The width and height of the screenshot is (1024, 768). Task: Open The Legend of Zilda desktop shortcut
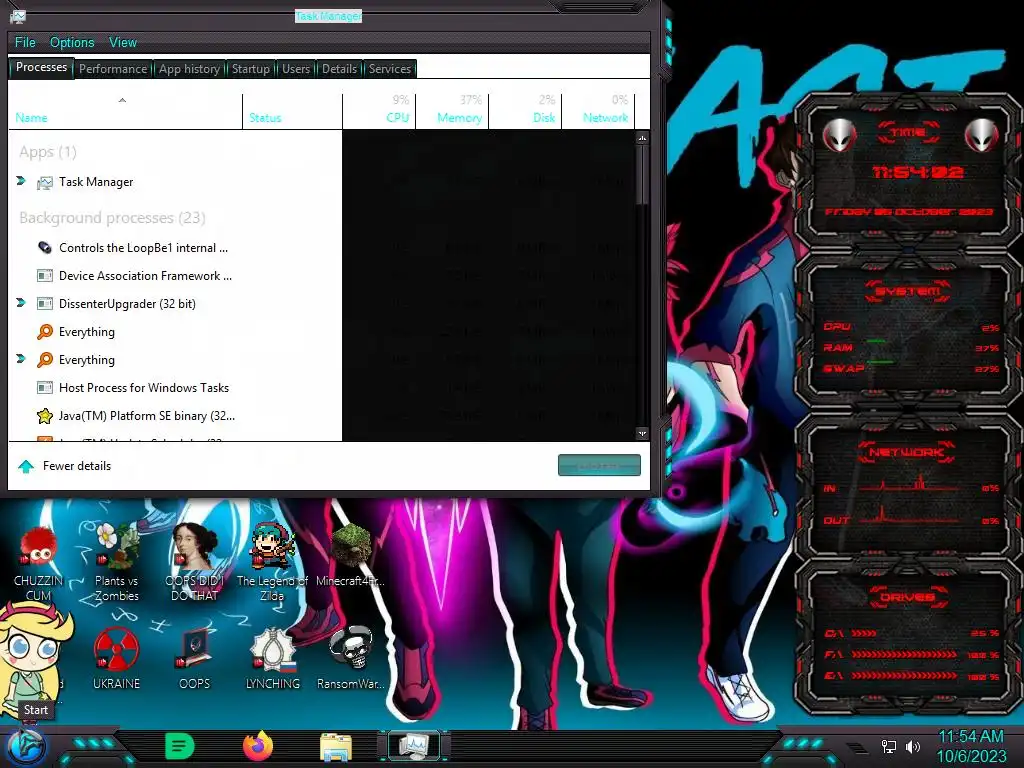[x=272, y=564]
